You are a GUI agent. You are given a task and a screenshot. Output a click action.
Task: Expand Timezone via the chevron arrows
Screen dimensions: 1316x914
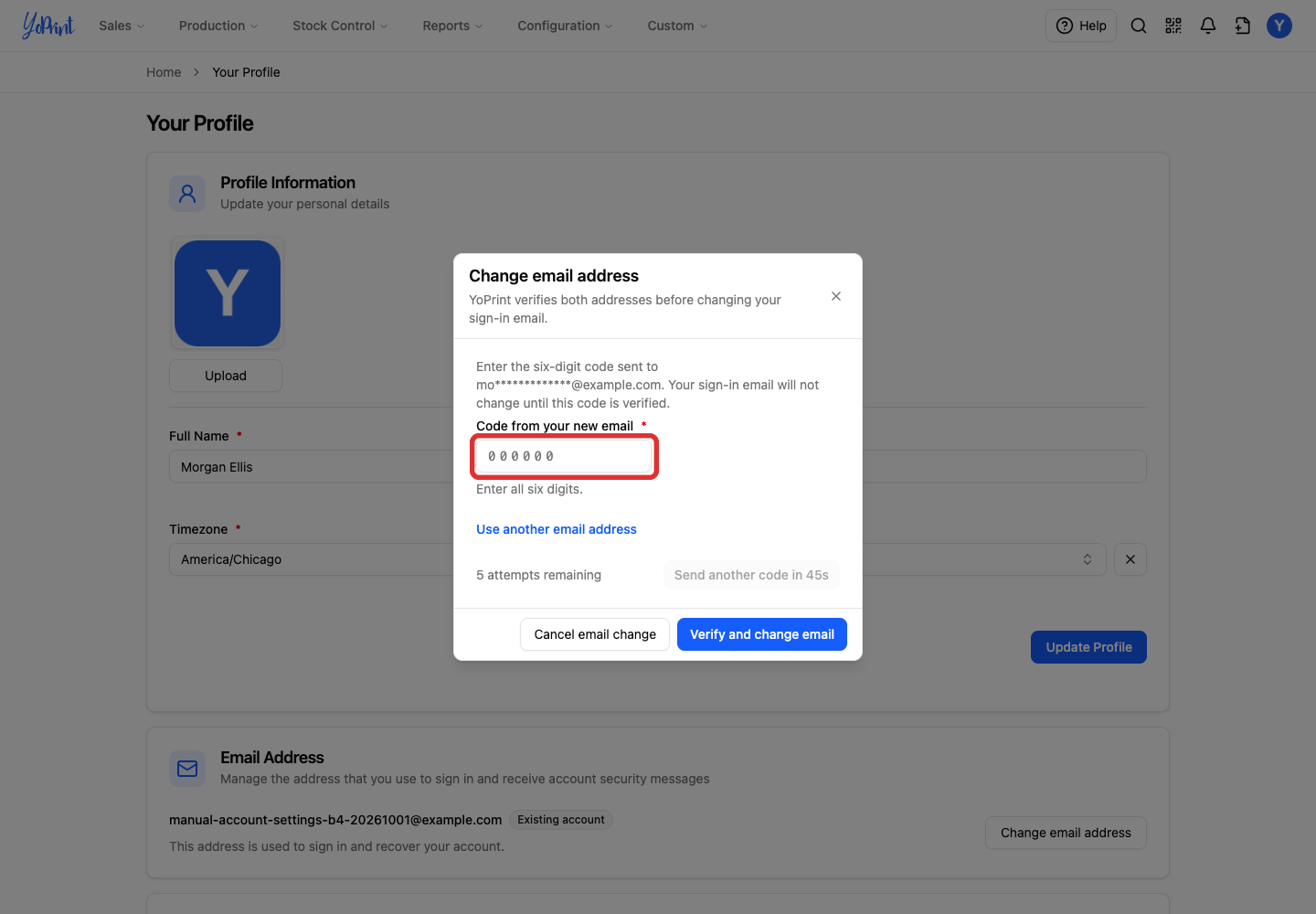click(x=1088, y=559)
